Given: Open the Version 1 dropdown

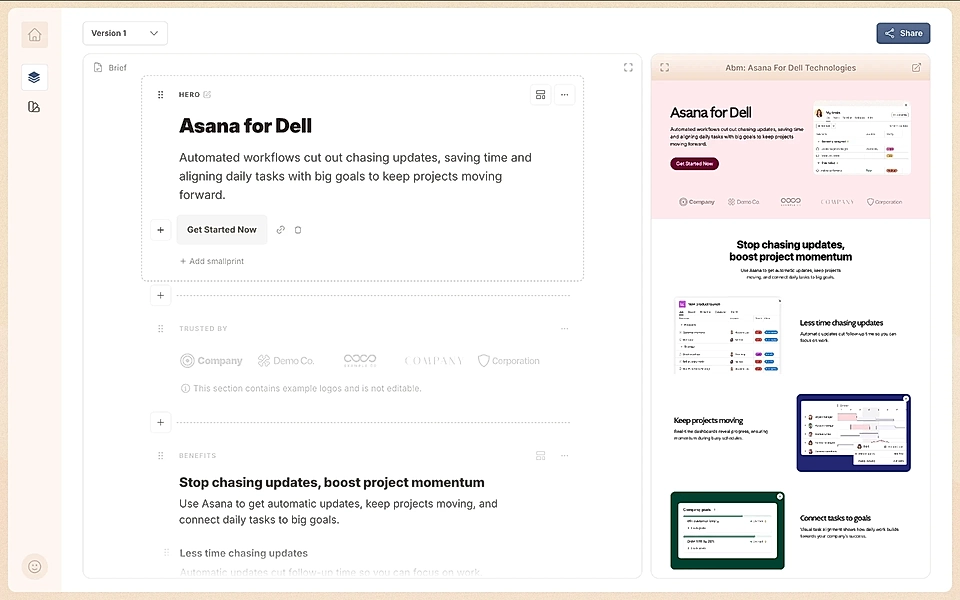Looking at the screenshot, I should click(125, 32).
